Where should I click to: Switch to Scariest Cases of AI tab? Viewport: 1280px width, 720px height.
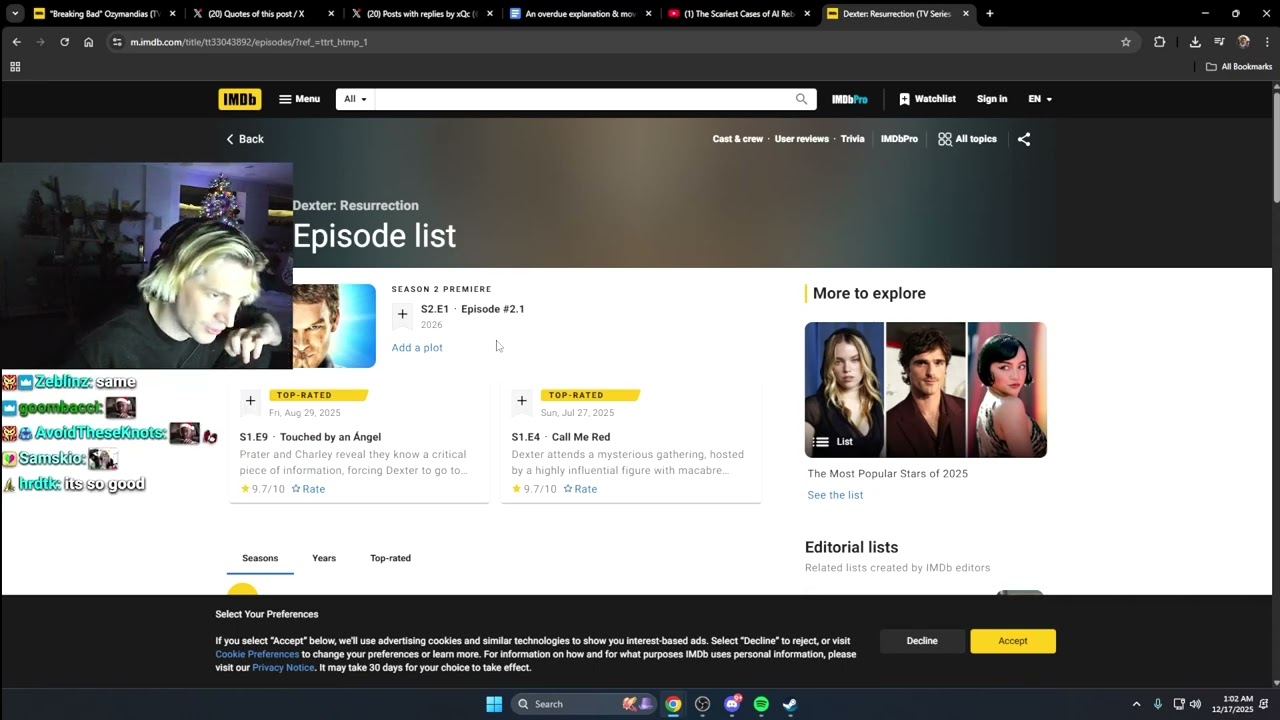point(738,14)
